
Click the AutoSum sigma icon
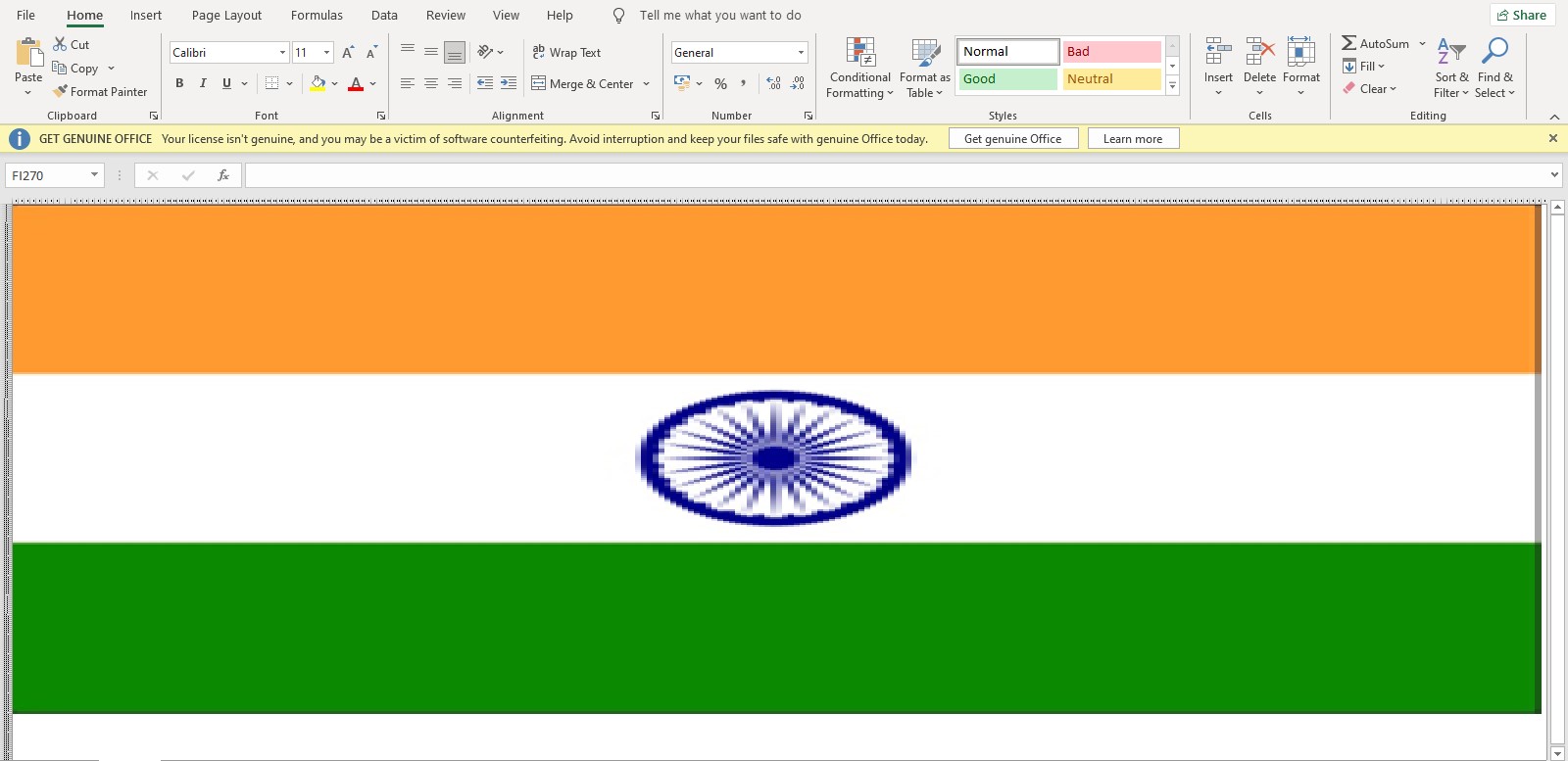1349,43
